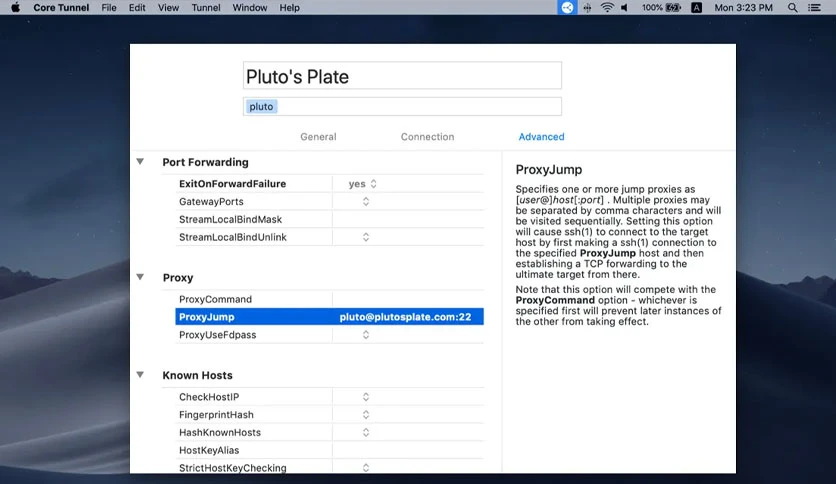Click the volume speaker icon in menu bar
This screenshot has height=484, width=836.
tap(624, 7)
